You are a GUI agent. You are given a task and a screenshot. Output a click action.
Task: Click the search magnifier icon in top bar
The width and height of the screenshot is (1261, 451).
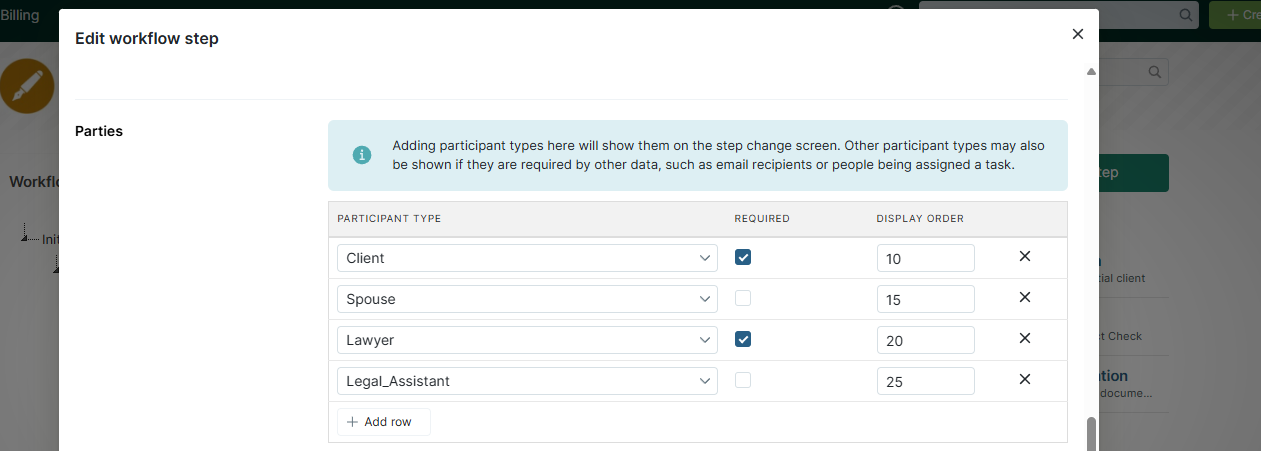(1185, 15)
